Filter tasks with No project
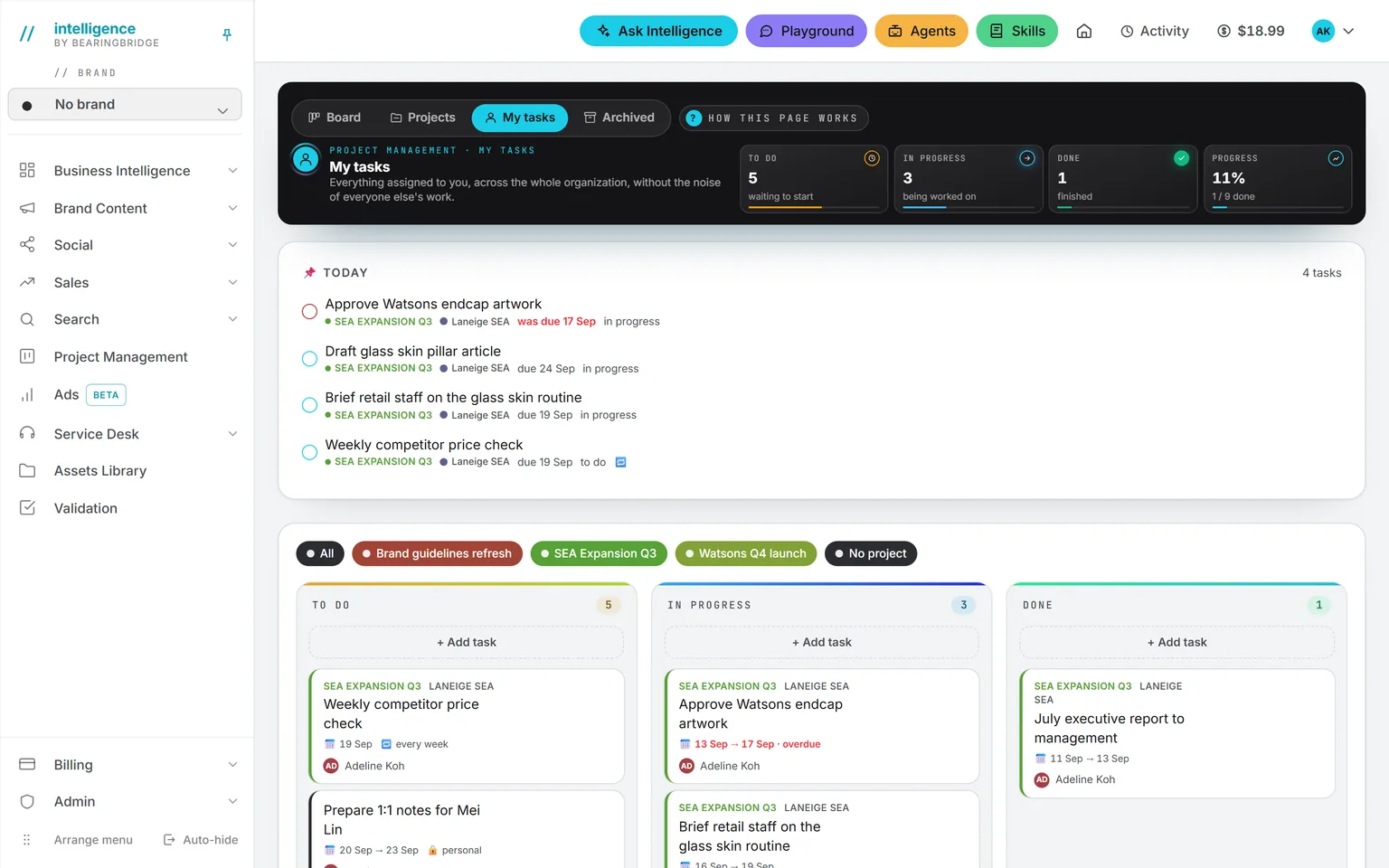Viewport: 1389px width, 868px height. pyautogui.click(x=871, y=553)
